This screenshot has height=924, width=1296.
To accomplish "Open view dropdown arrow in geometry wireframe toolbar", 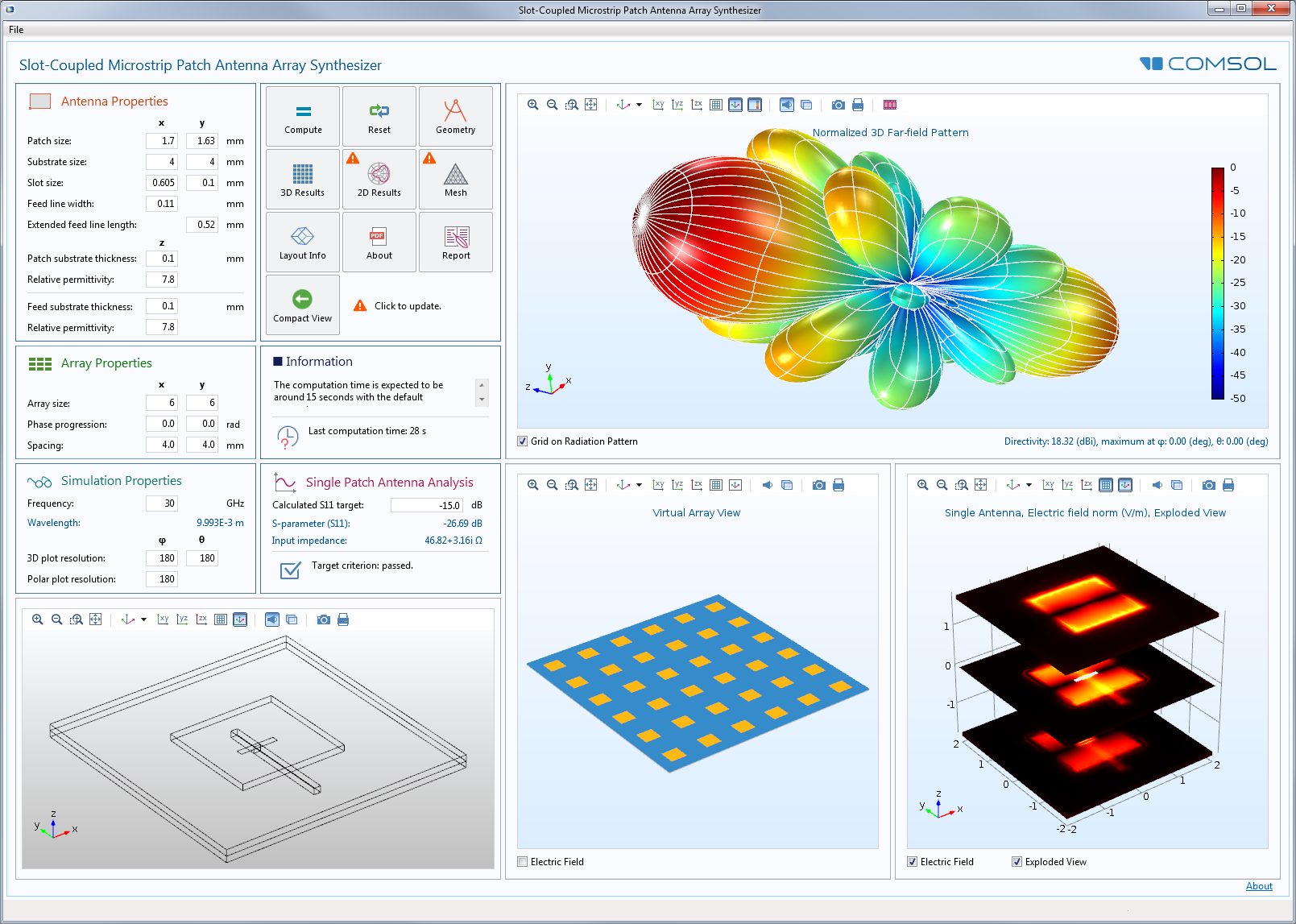I will pyautogui.click(x=143, y=619).
